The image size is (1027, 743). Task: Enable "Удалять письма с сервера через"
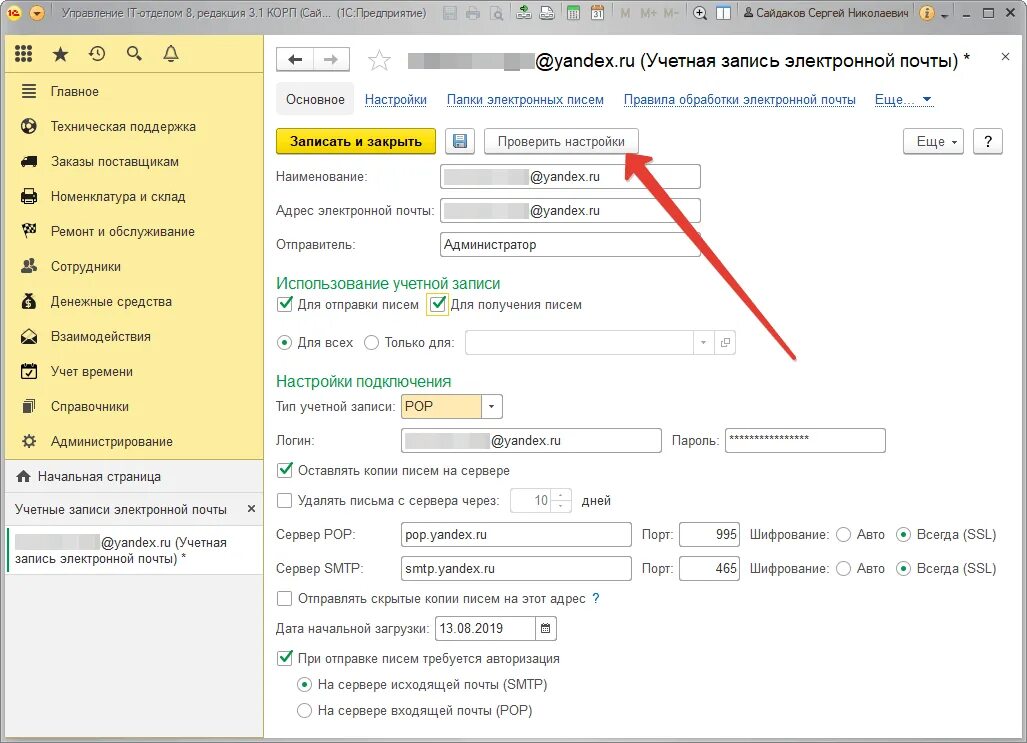click(x=284, y=501)
